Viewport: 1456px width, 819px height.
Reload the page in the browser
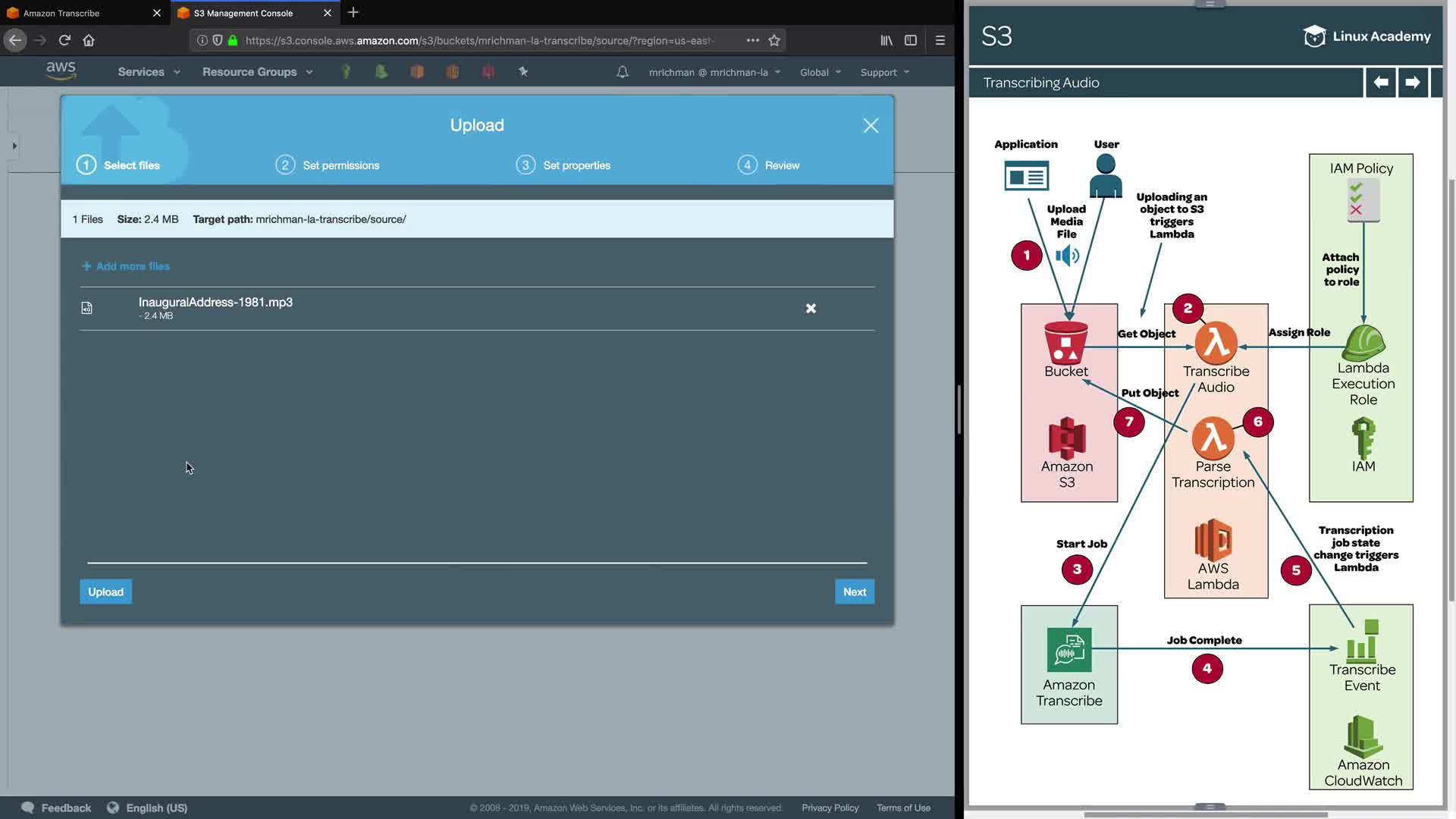tap(64, 40)
